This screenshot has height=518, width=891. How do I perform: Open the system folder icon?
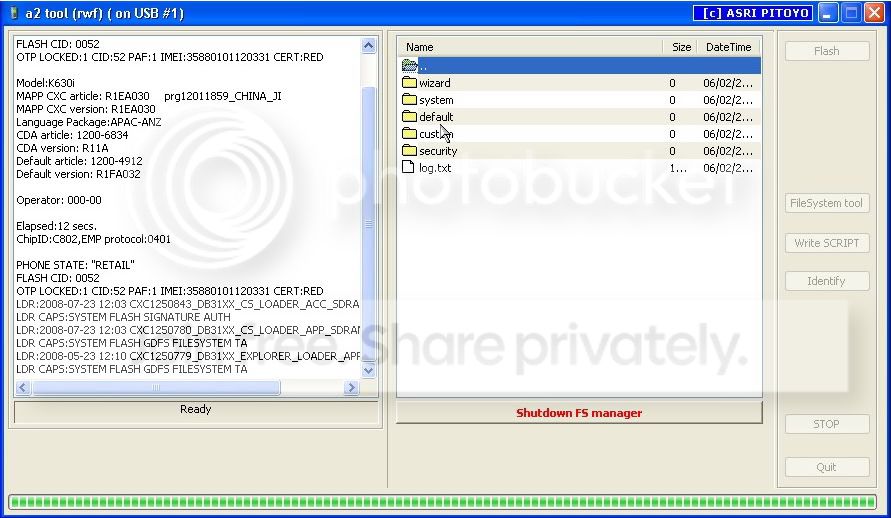pyautogui.click(x=409, y=100)
